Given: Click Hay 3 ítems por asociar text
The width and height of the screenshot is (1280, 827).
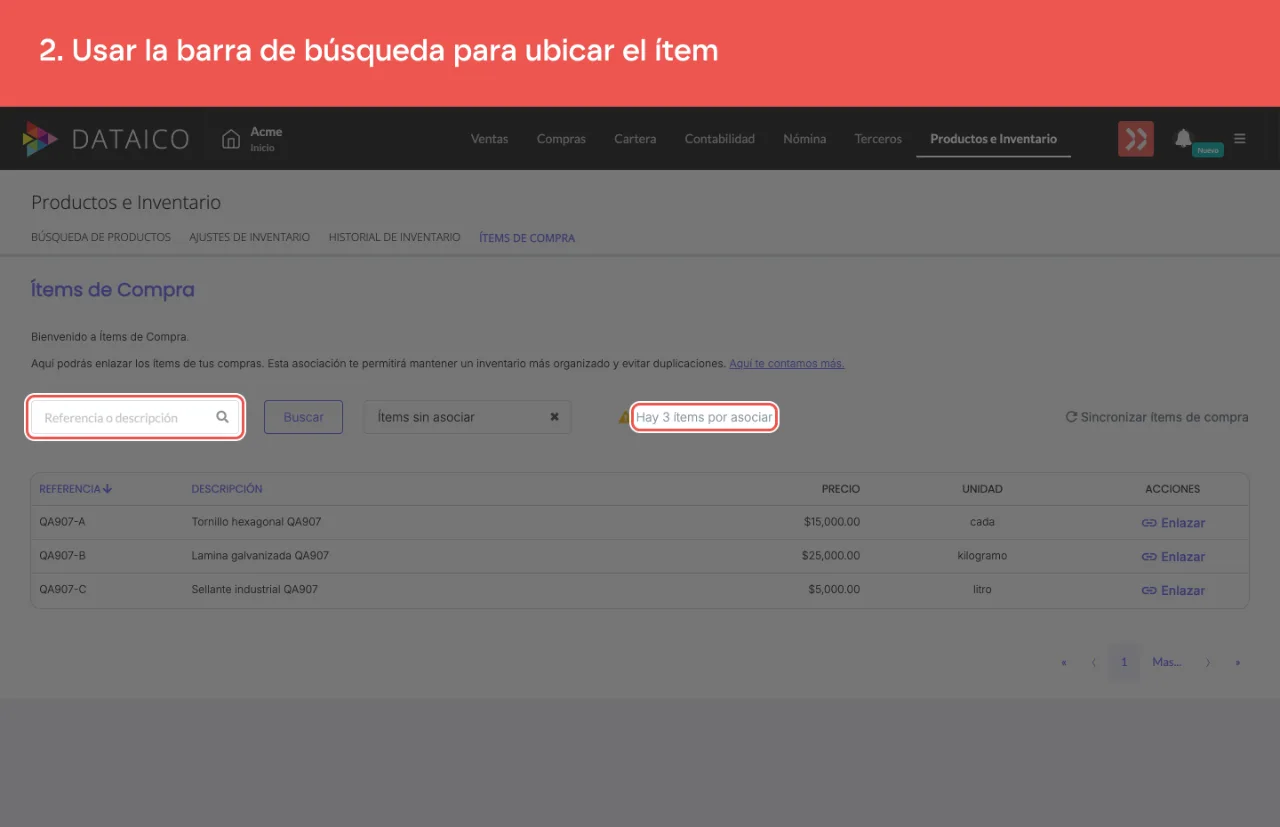Looking at the screenshot, I should coord(704,417).
